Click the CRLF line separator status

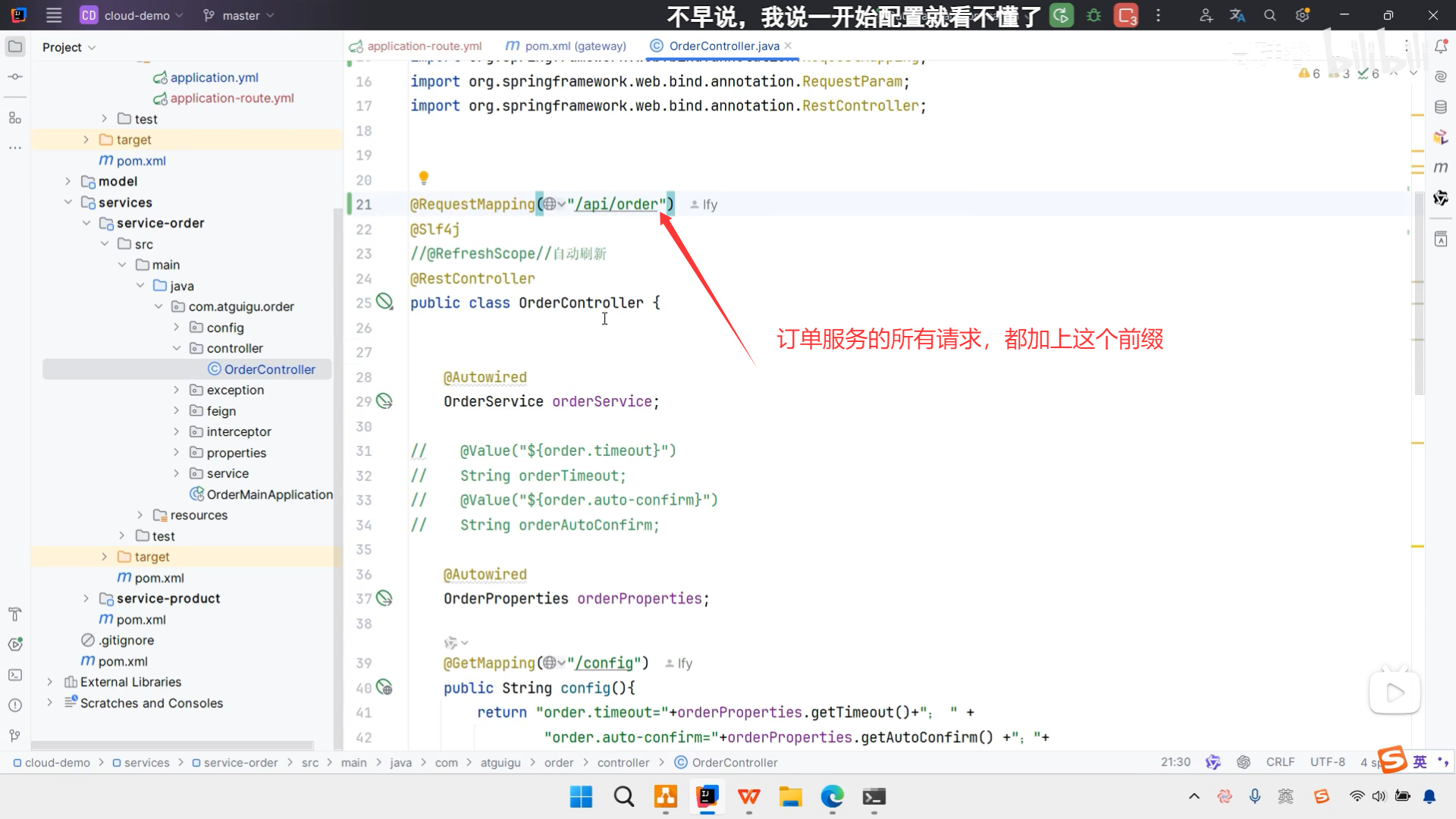pyautogui.click(x=1280, y=762)
